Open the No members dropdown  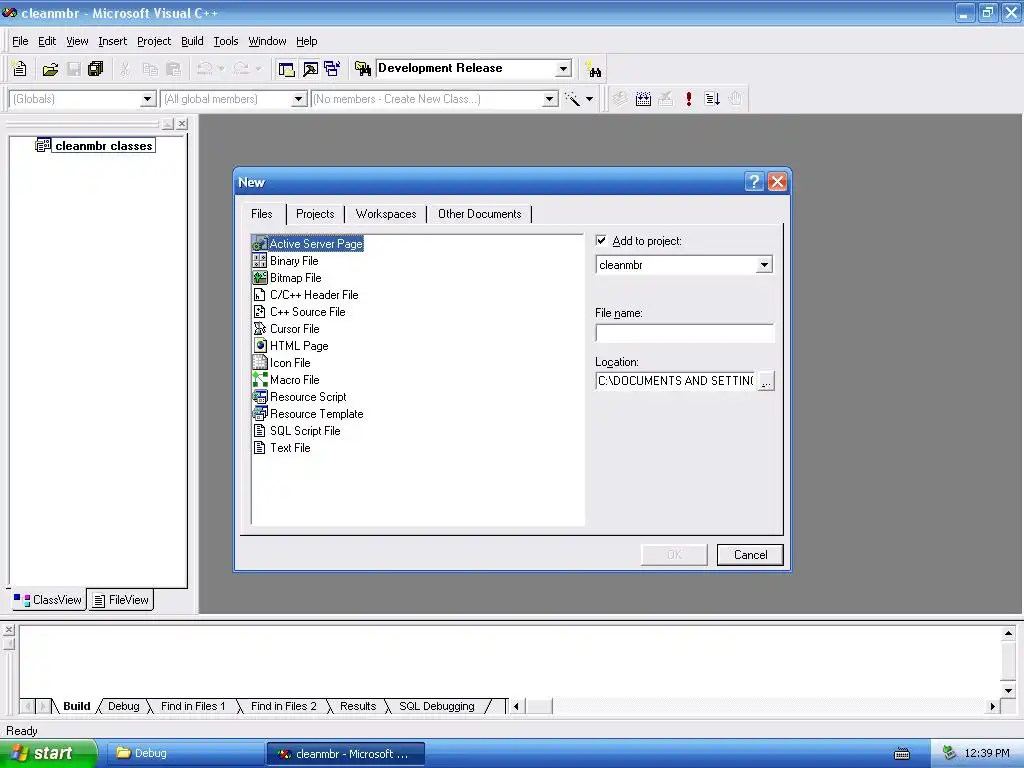click(x=550, y=99)
